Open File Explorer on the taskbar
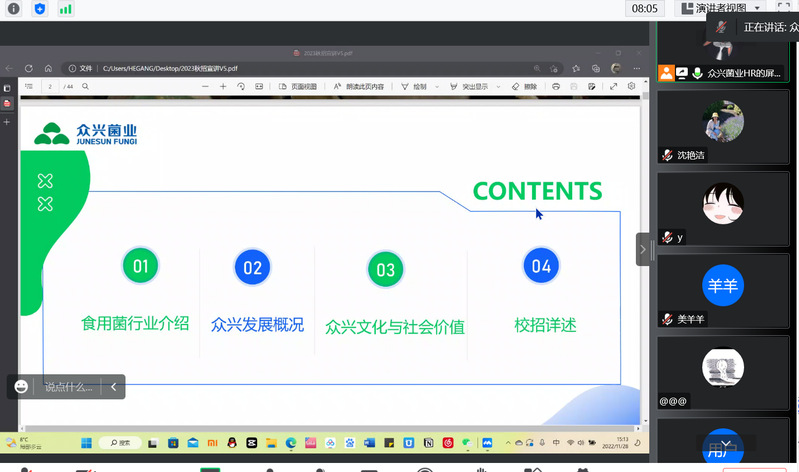 [x=271, y=443]
